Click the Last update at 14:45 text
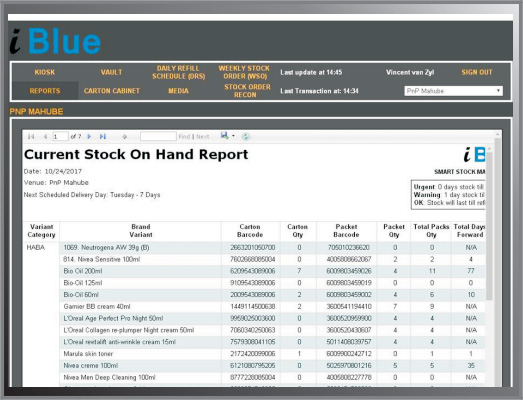Screen dimensions: 523x400 click(311, 72)
